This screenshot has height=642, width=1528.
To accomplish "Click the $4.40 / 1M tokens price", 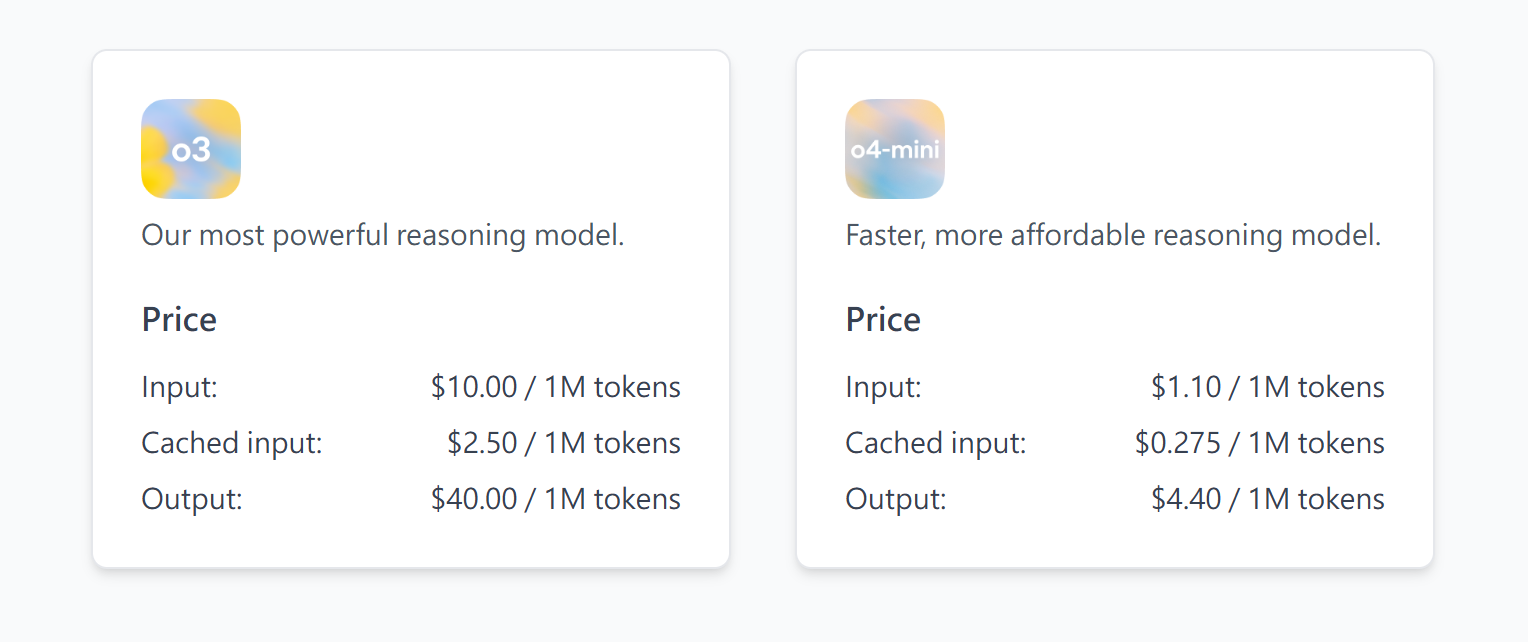I will point(1268,499).
